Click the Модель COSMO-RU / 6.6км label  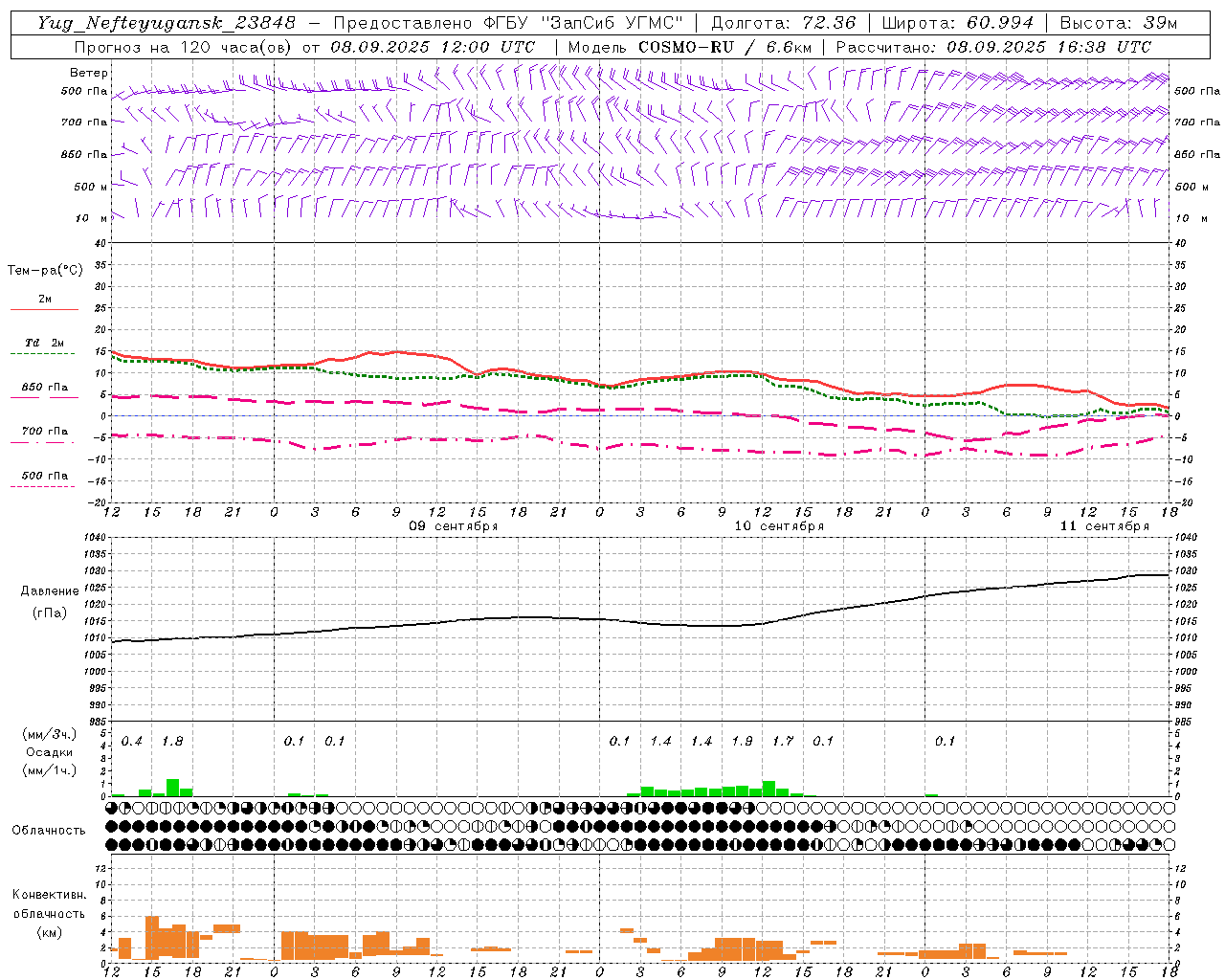pyautogui.click(x=690, y=47)
